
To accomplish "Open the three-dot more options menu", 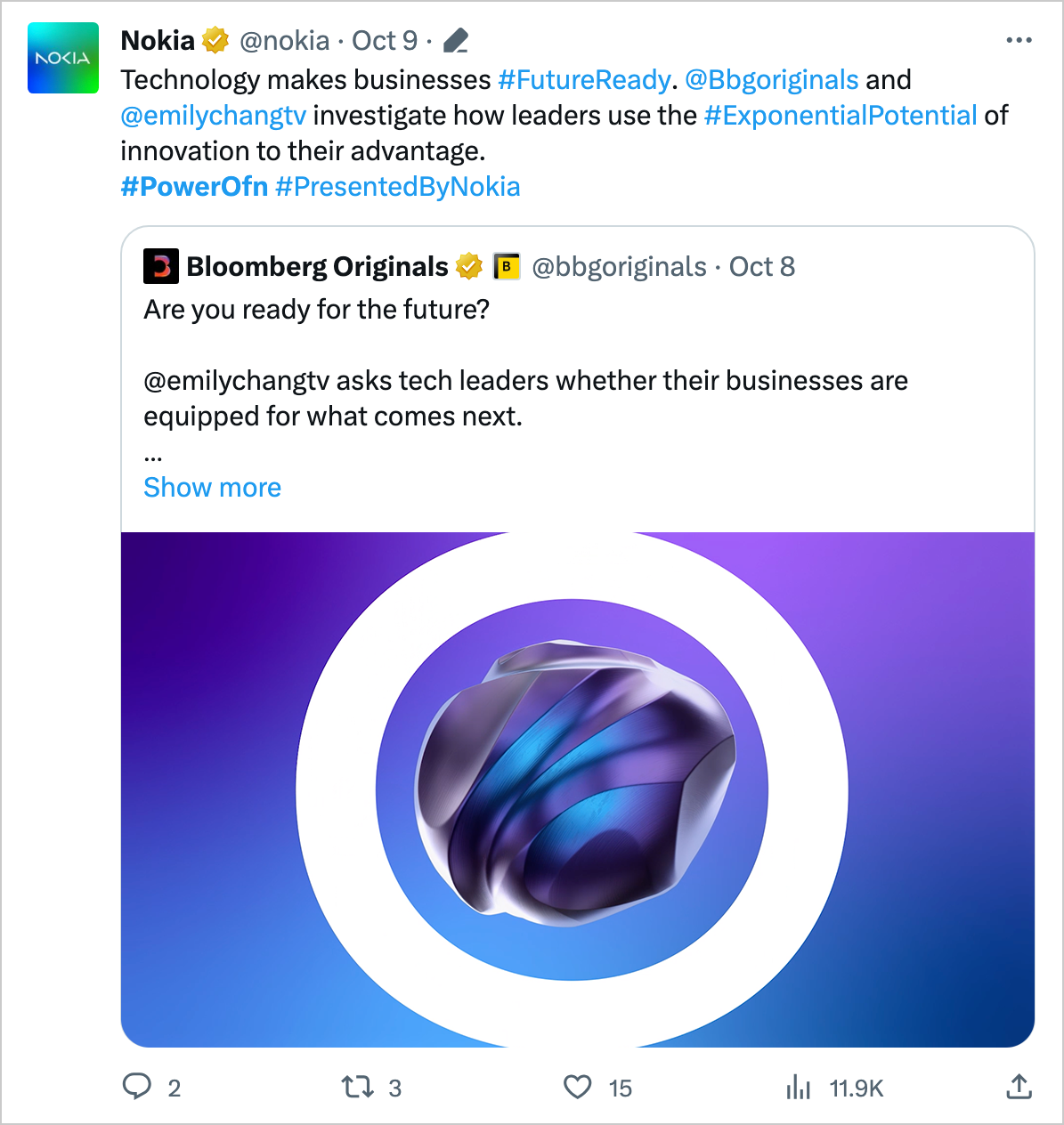I will click(1019, 40).
